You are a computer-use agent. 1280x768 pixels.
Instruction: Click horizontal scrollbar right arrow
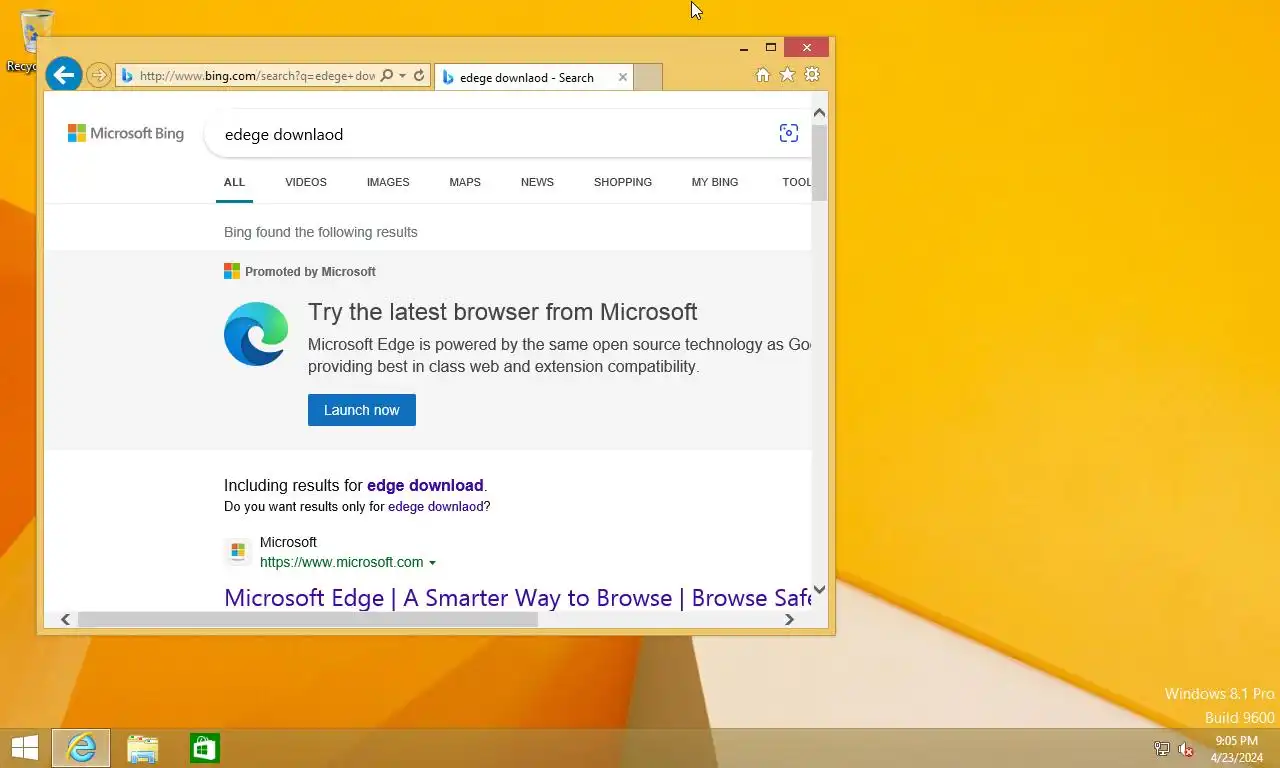coord(789,620)
